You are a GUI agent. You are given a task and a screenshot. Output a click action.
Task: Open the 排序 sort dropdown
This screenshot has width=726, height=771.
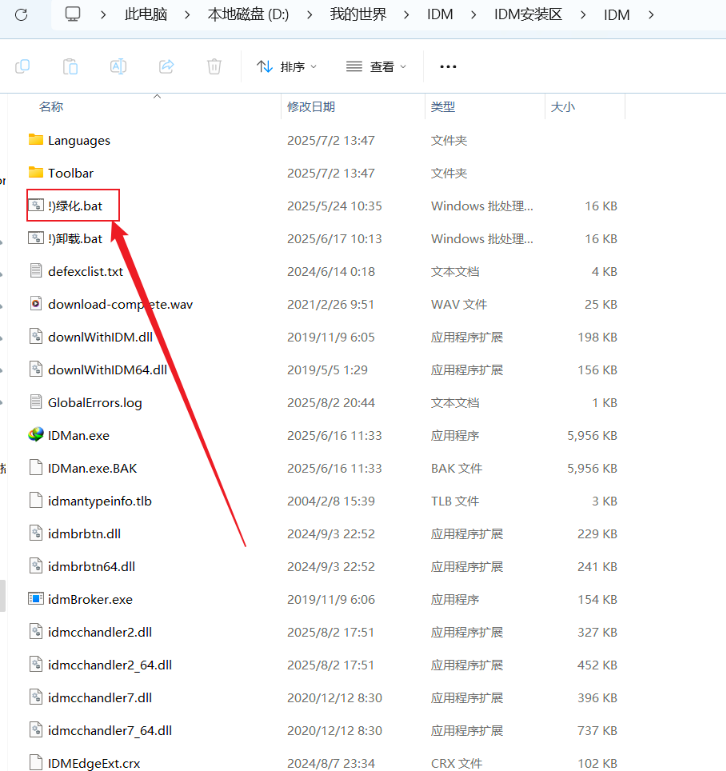click(x=286, y=66)
